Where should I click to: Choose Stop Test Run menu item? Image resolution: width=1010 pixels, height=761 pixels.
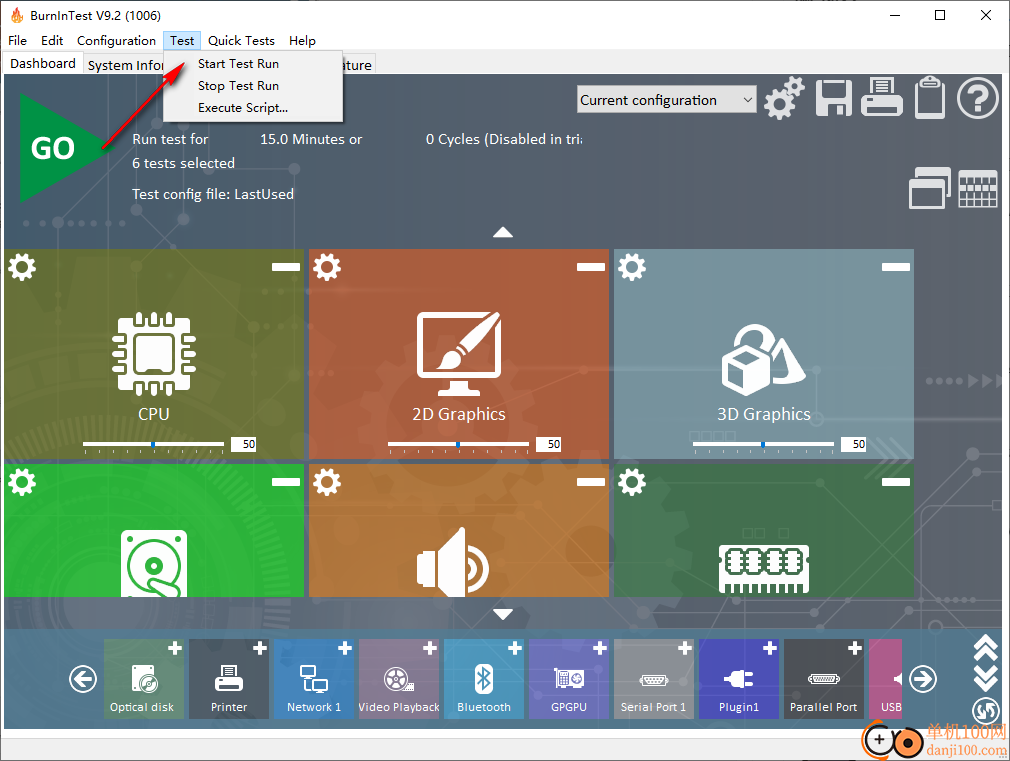pyautogui.click(x=238, y=86)
